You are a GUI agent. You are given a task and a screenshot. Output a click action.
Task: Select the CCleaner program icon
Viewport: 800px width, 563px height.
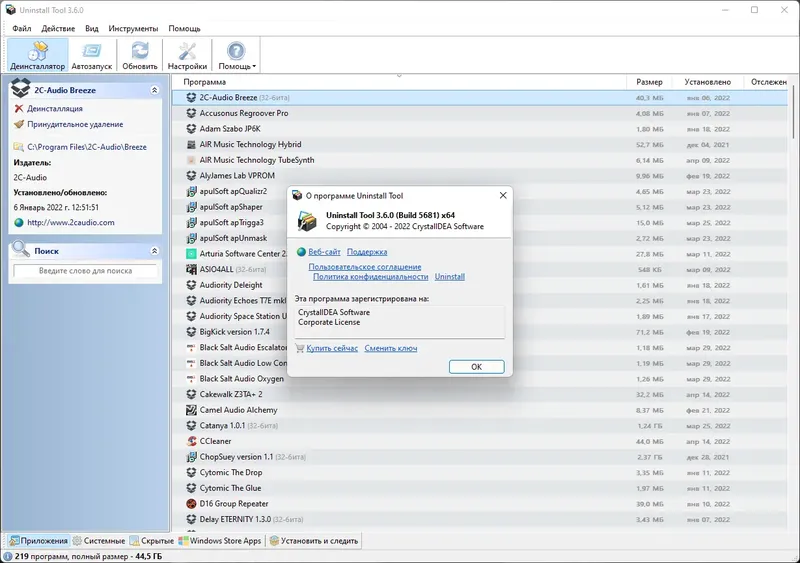point(191,441)
